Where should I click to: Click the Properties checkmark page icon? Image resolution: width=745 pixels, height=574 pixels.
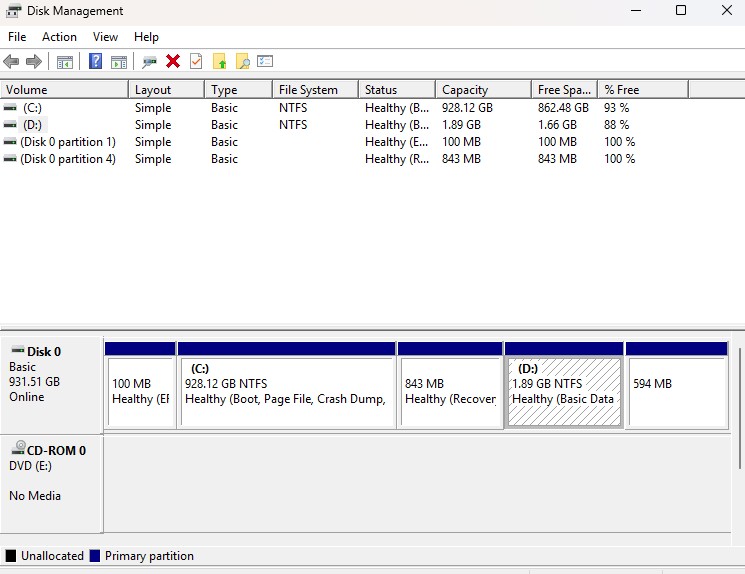pos(196,62)
